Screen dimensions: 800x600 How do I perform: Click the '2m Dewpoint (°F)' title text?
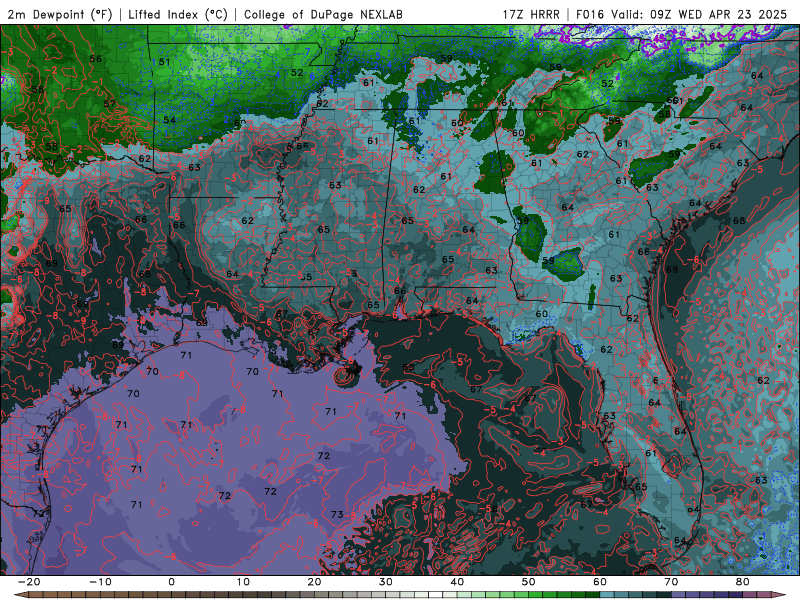tap(60, 15)
